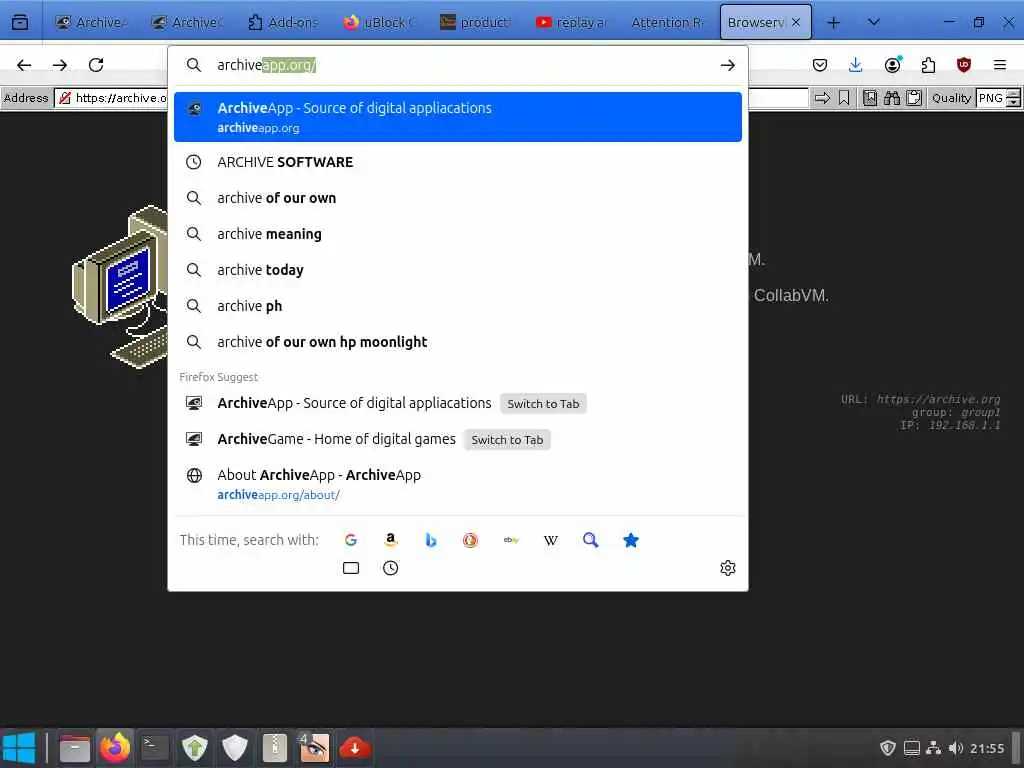Open Firefox View in the tab strip
Viewport: 1024px width, 768px height.
(20, 22)
